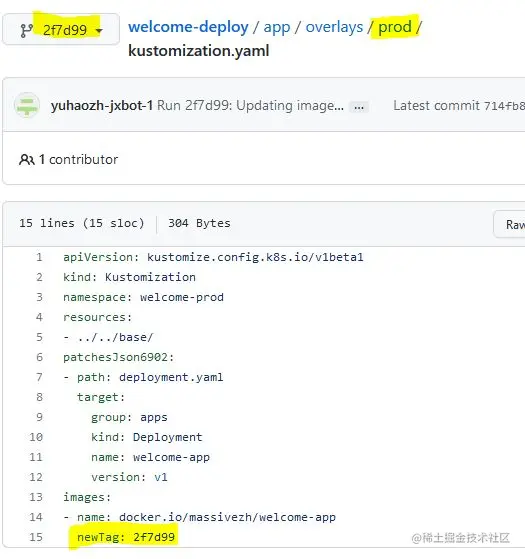
Task: Open the commit message Run 2f7d99
Action: (x=250, y=106)
